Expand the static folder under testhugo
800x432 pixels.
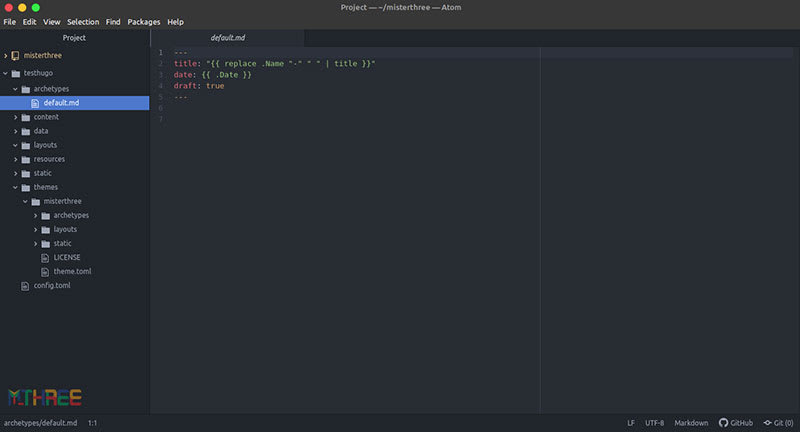tap(15, 173)
